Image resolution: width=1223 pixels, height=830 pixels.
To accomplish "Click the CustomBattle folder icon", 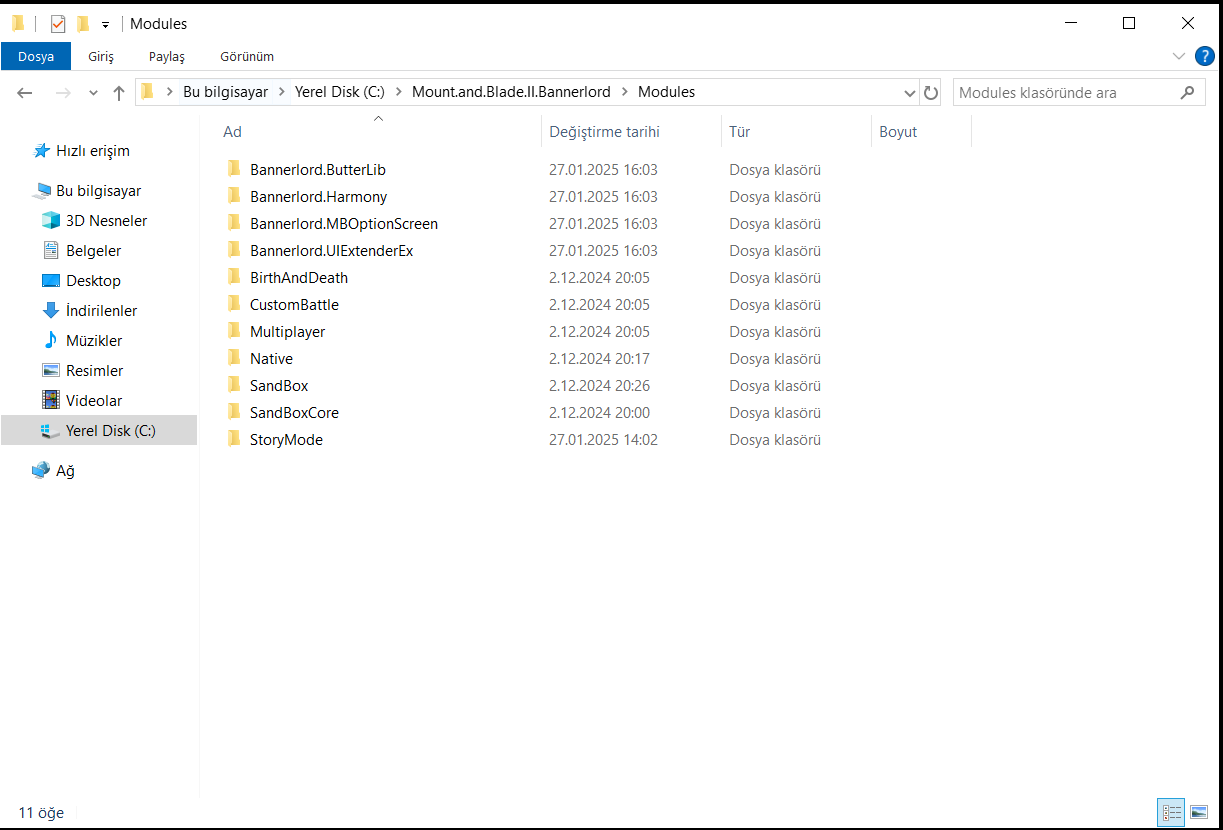I will [x=234, y=304].
